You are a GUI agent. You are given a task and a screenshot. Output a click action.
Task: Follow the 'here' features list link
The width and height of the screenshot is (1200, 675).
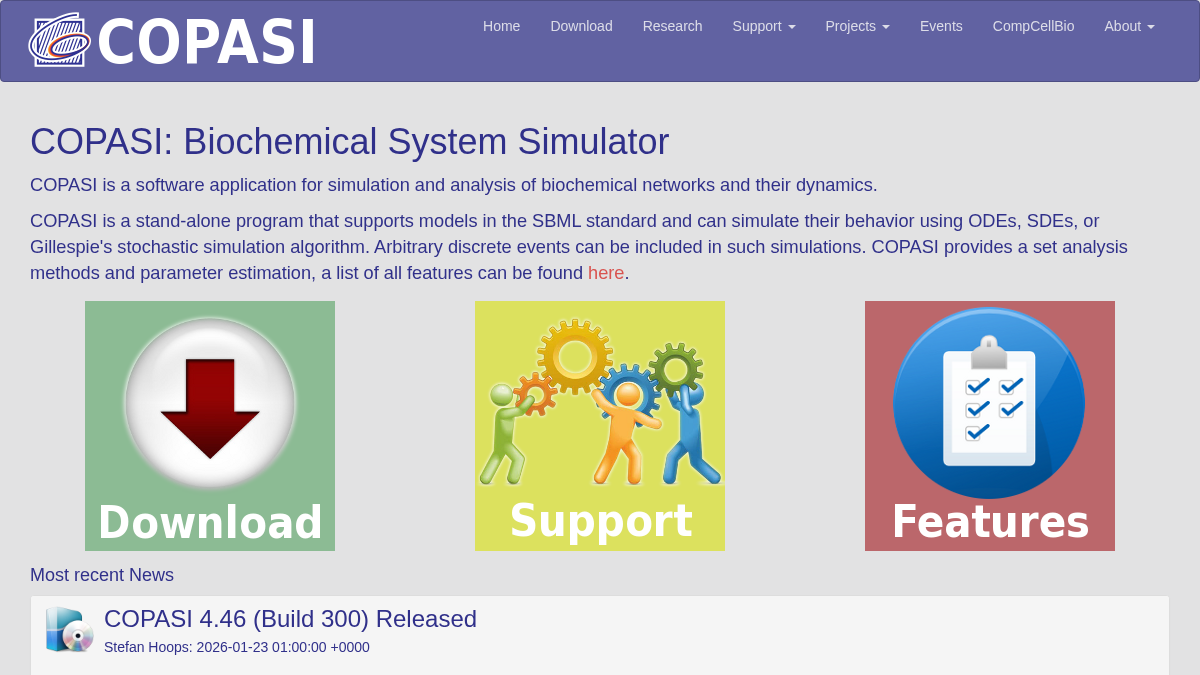[x=606, y=273]
